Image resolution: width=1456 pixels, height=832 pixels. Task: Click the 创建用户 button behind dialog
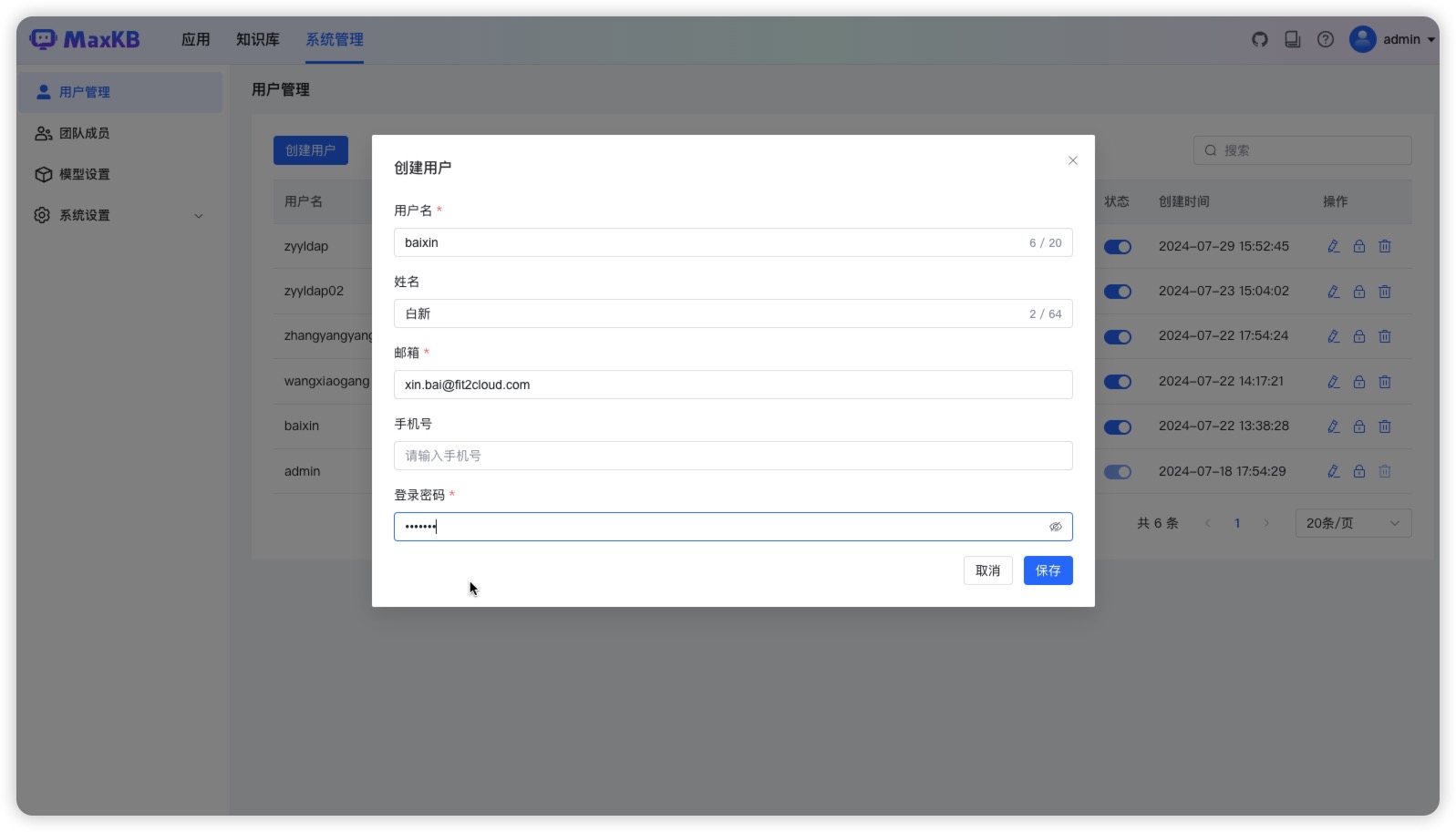310,150
